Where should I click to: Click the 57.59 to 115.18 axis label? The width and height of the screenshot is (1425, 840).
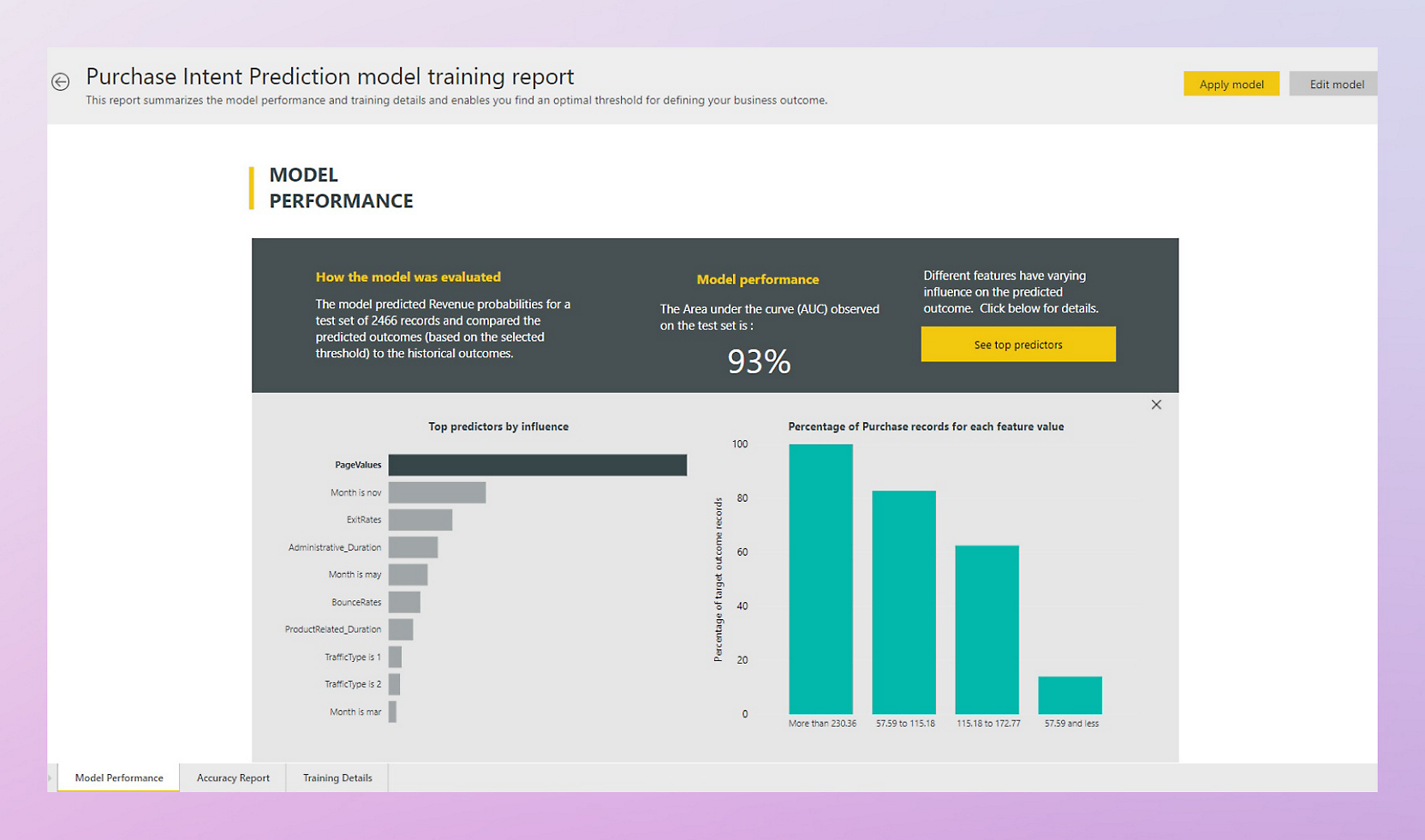[x=905, y=724]
